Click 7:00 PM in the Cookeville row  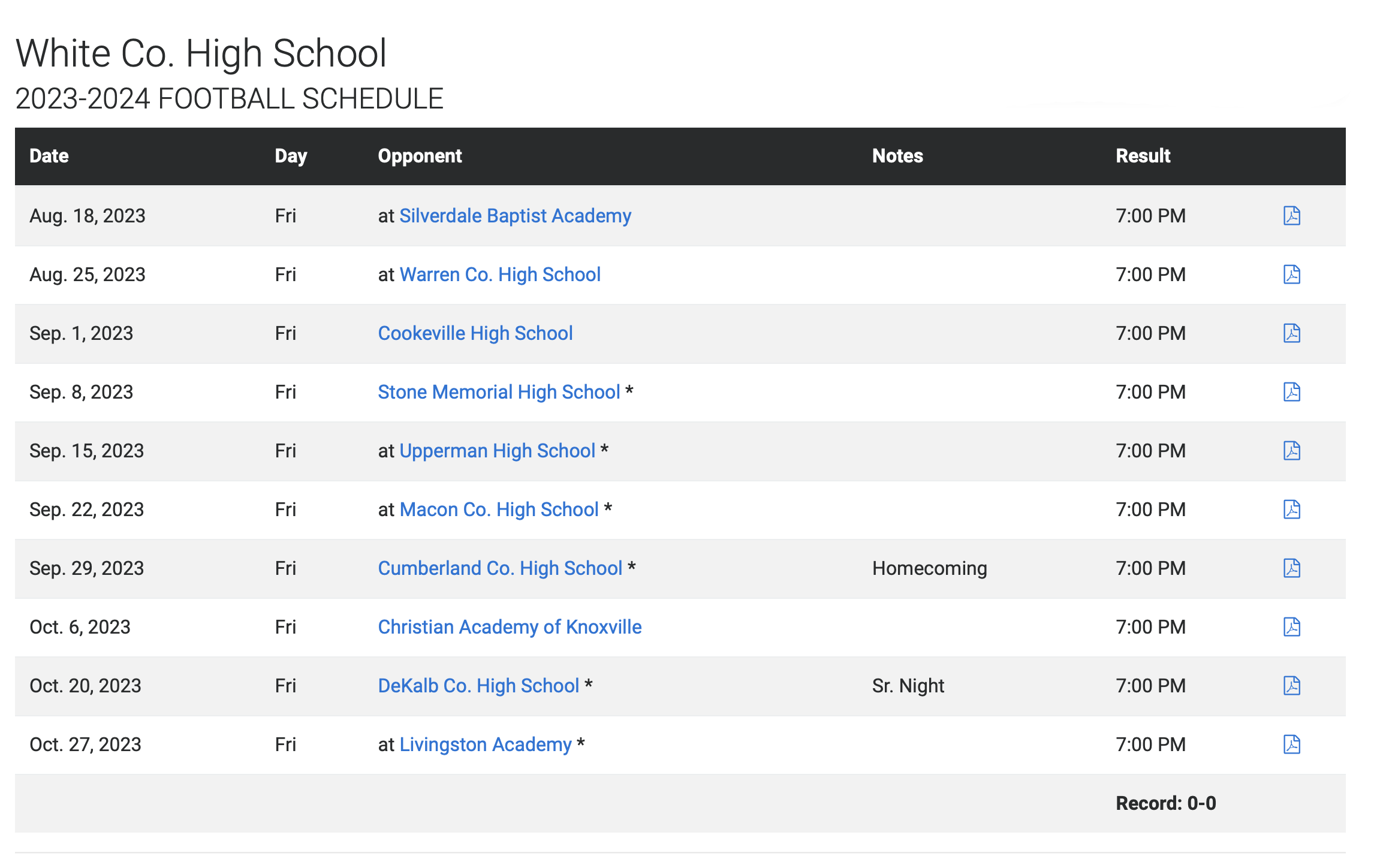[1150, 333]
